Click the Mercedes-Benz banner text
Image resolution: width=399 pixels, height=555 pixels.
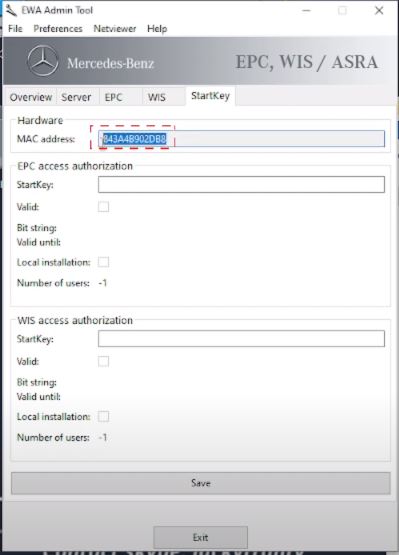tap(110, 63)
